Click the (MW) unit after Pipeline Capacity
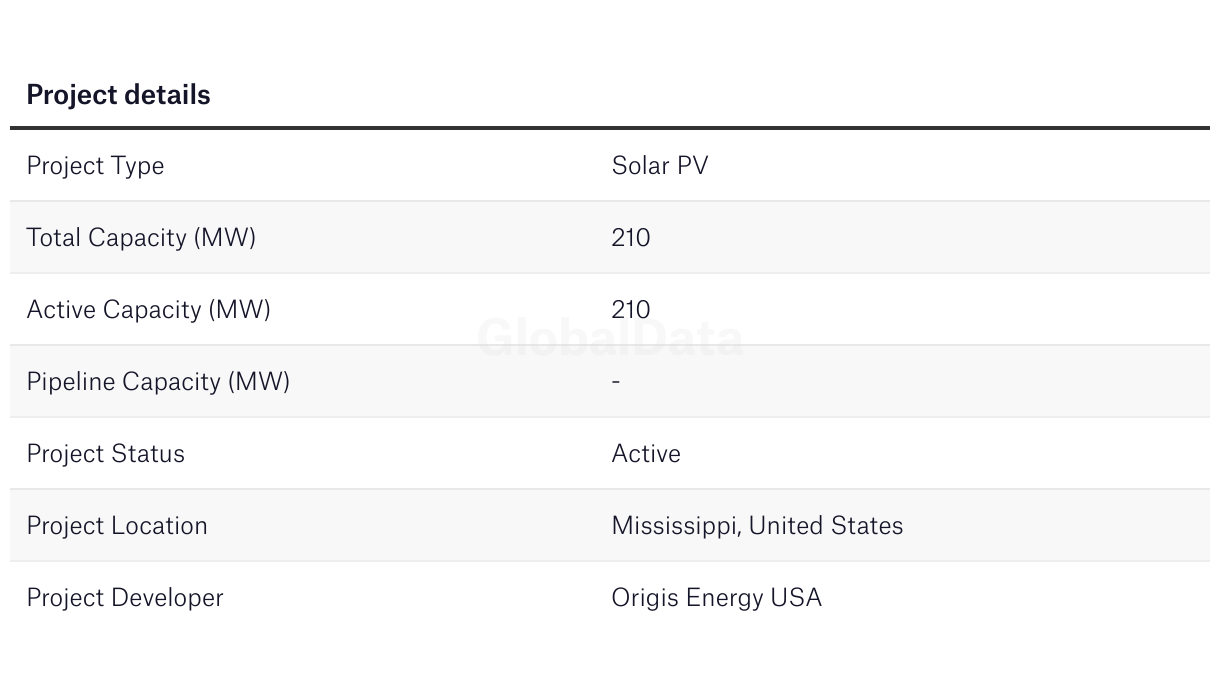 pos(259,382)
